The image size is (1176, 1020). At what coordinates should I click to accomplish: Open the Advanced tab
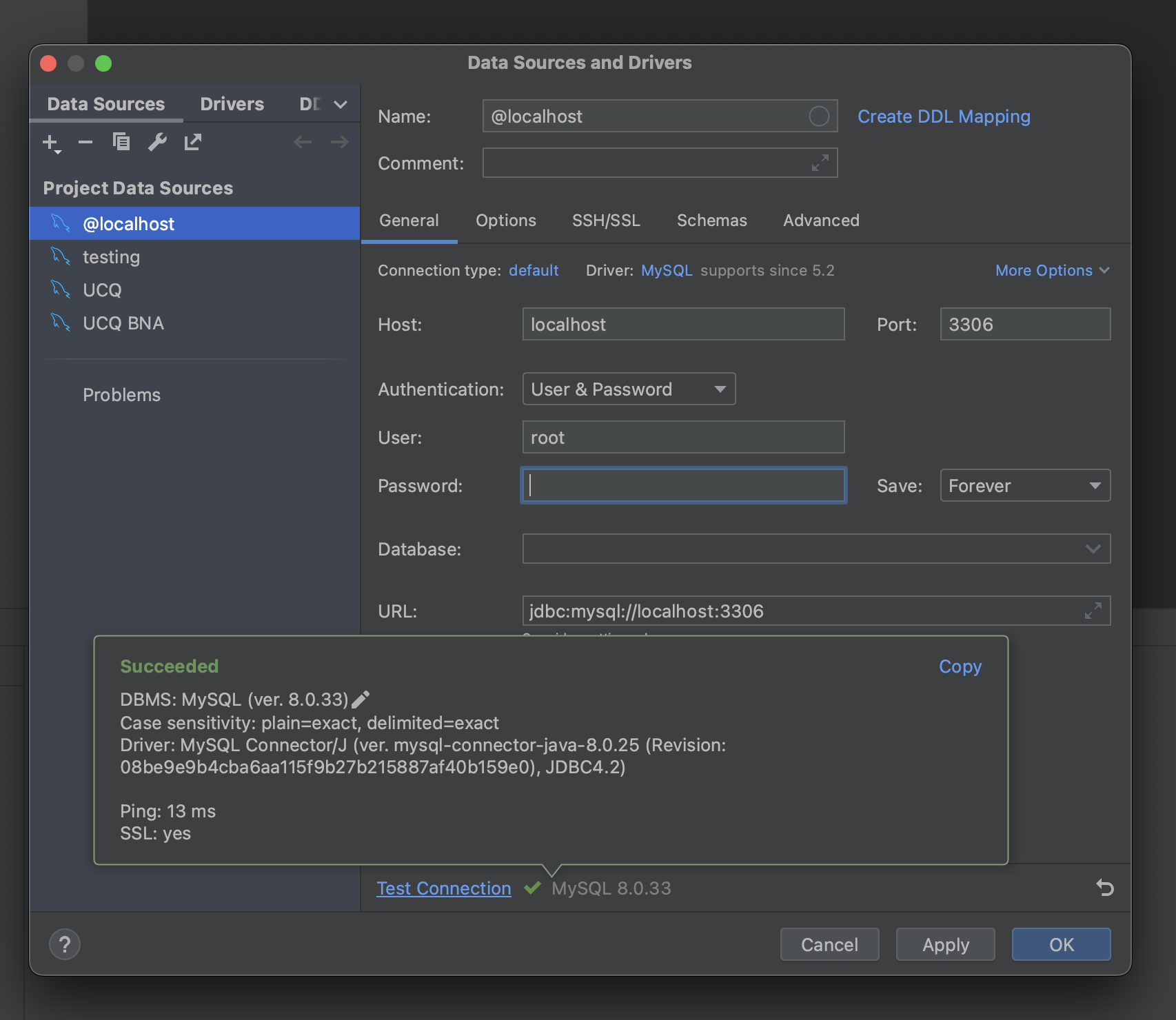[x=821, y=221]
